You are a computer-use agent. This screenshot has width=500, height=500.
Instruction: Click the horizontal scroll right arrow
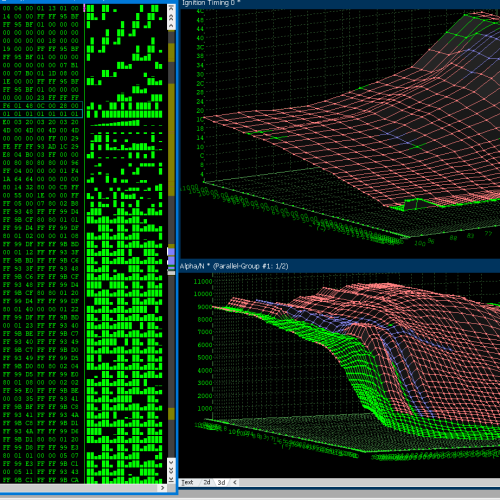click(162, 488)
